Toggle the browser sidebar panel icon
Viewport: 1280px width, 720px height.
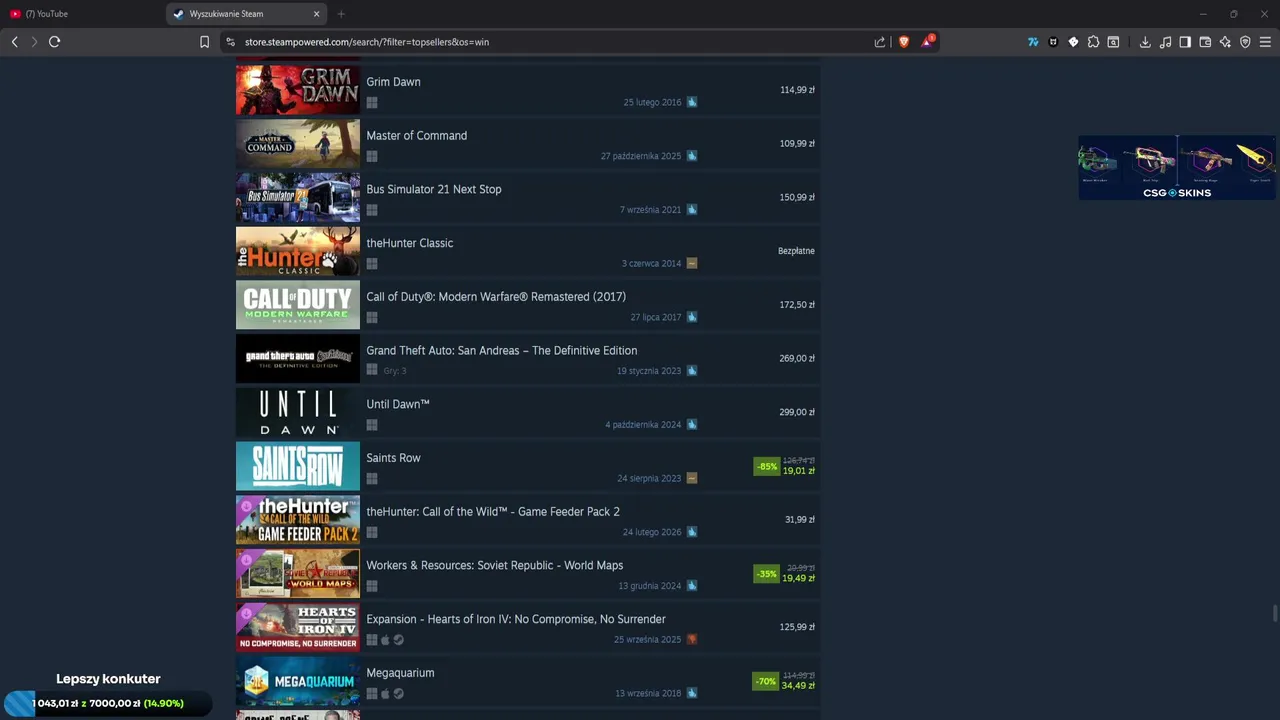click(x=1185, y=42)
